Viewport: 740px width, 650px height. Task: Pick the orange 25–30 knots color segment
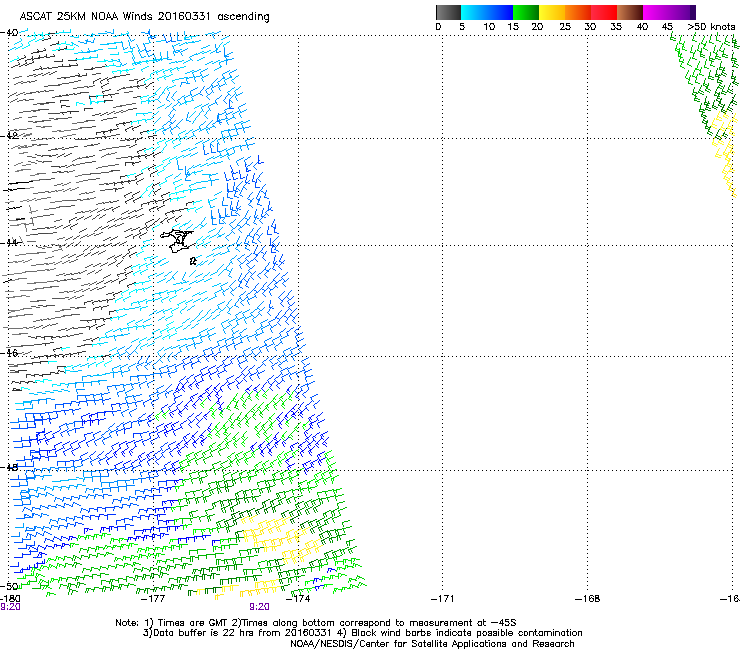(578, 13)
